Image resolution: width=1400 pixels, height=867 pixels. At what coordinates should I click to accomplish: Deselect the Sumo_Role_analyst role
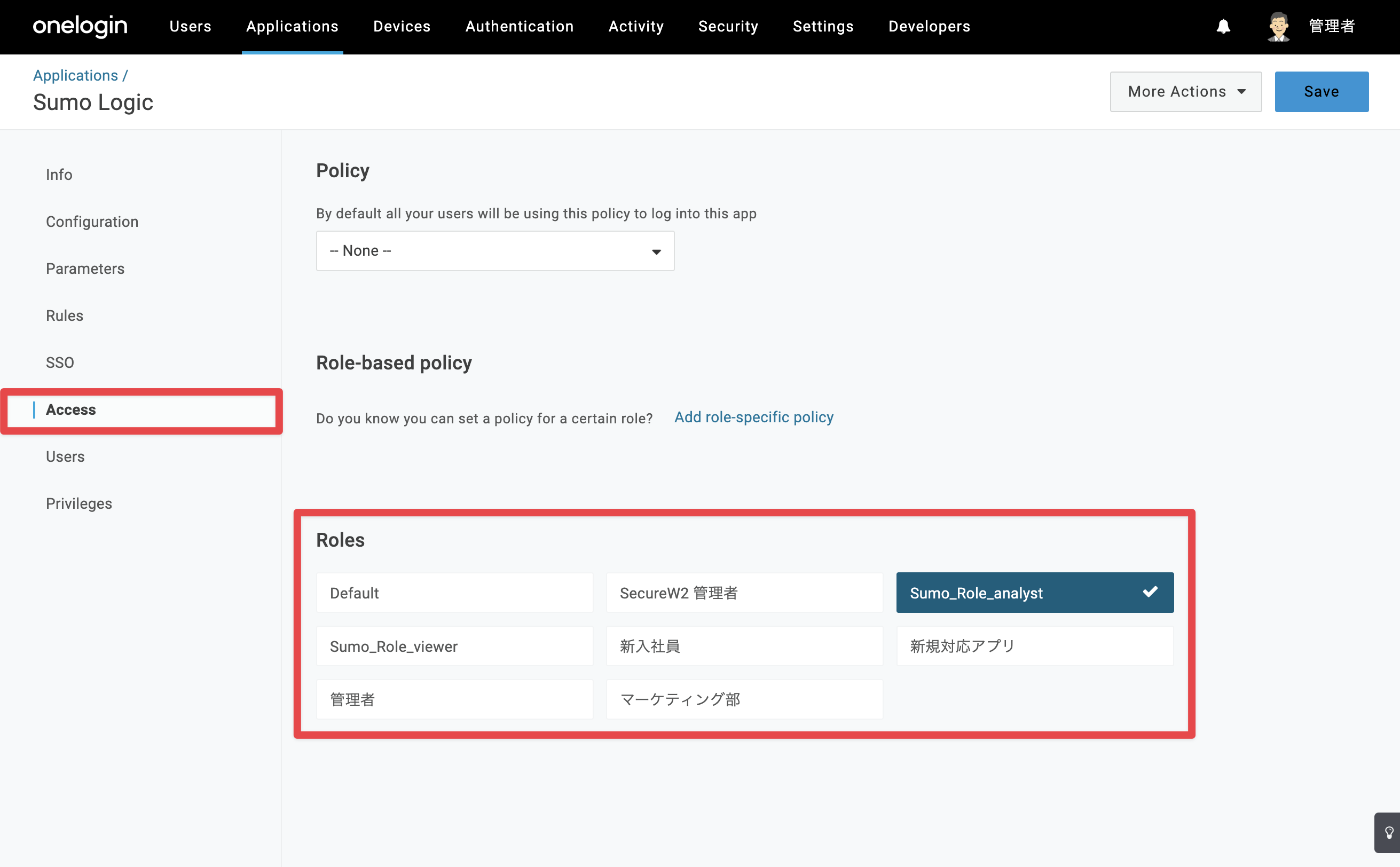pyautogui.click(x=1035, y=593)
